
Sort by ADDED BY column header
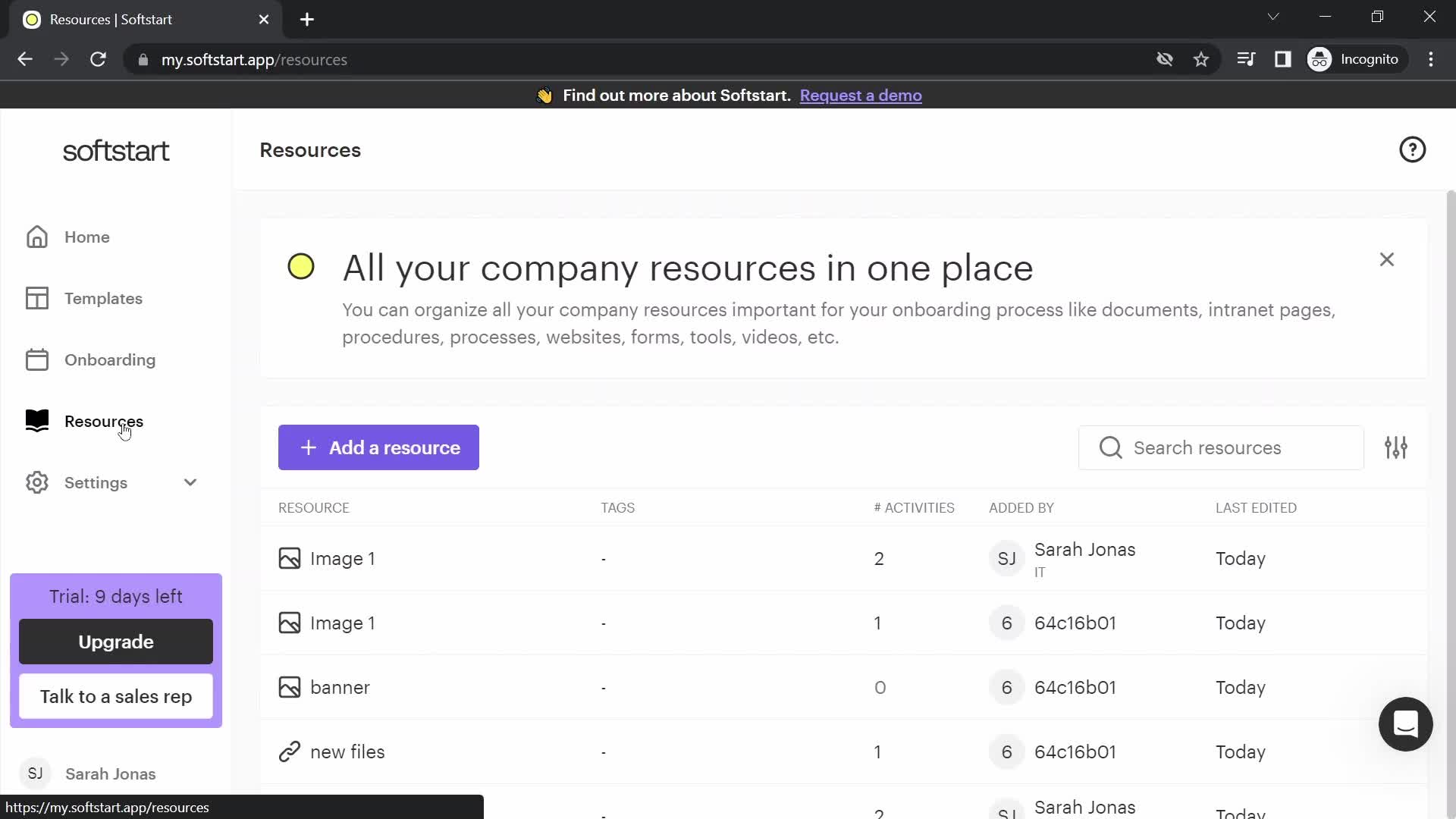click(x=1021, y=507)
